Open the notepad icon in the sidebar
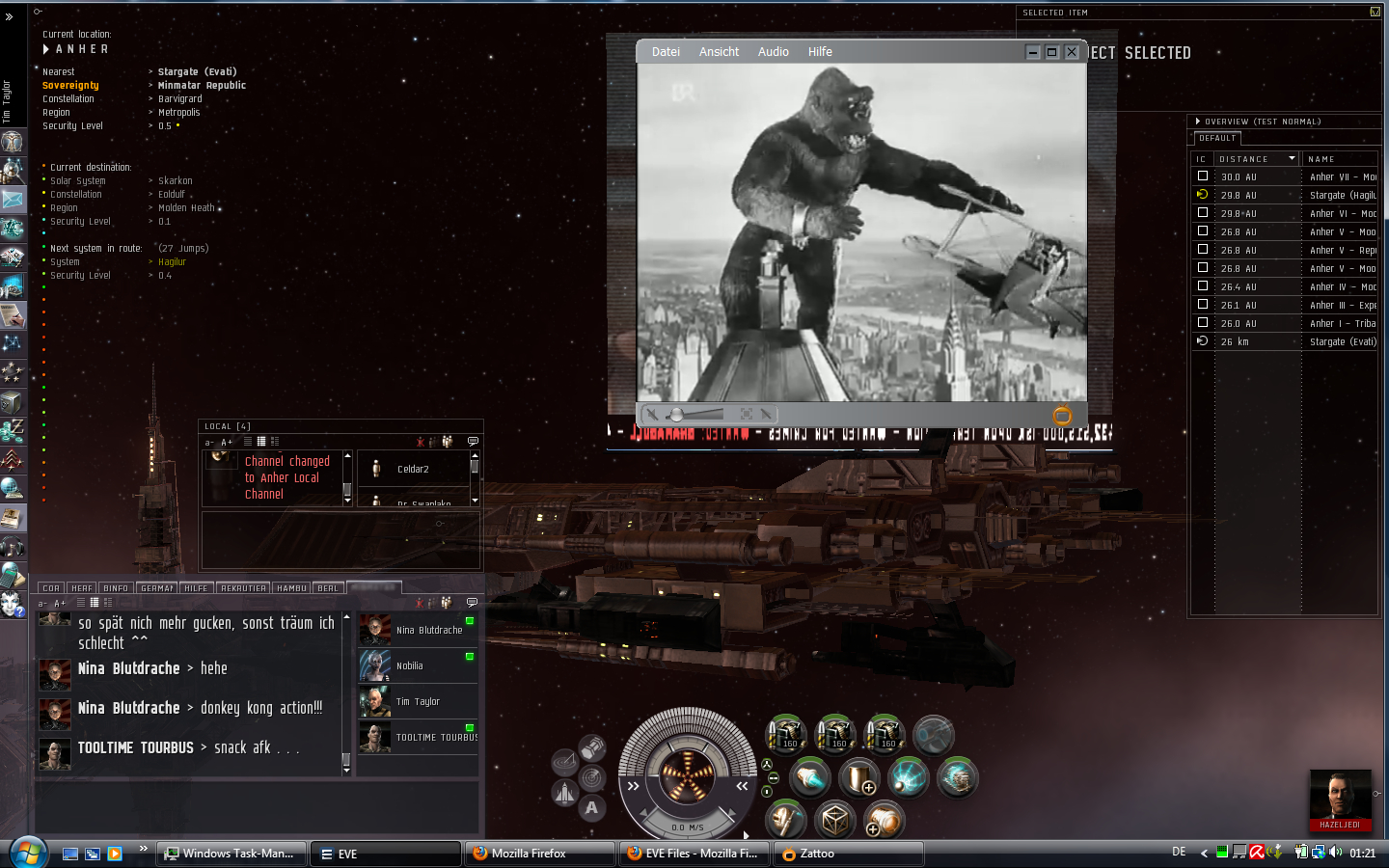The image size is (1389, 868). point(13,315)
